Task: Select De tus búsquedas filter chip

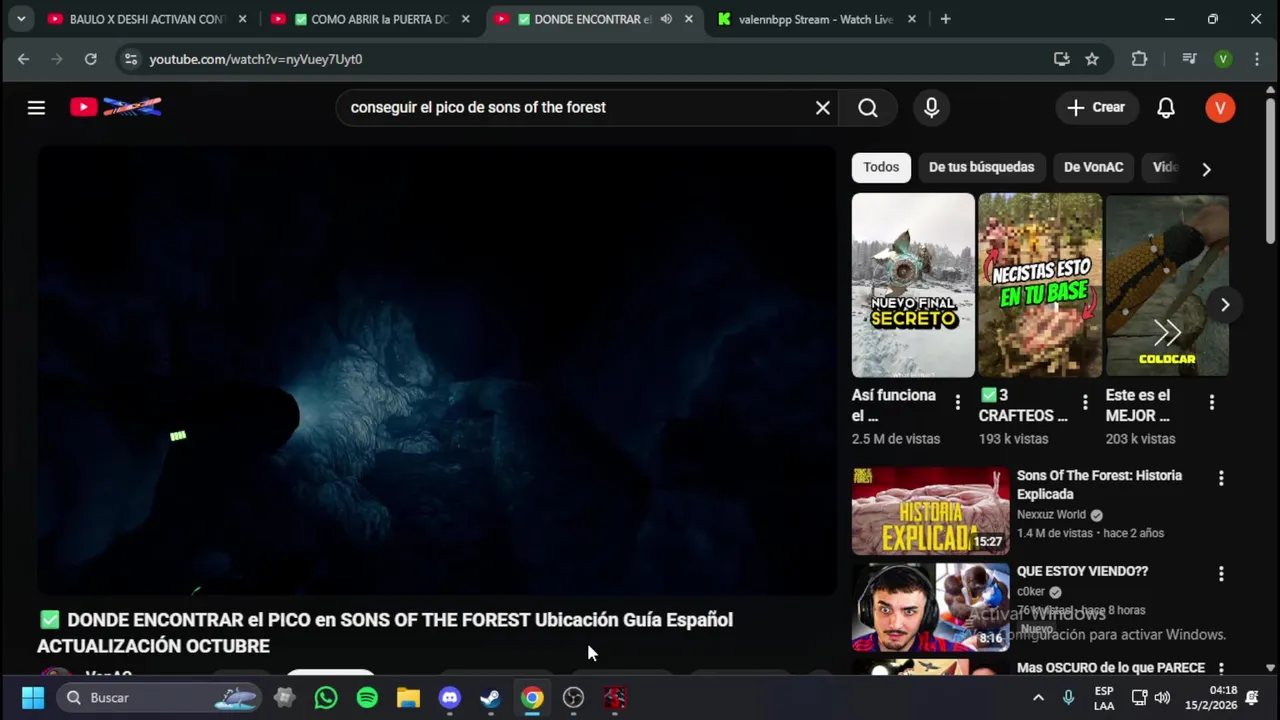Action: click(981, 167)
